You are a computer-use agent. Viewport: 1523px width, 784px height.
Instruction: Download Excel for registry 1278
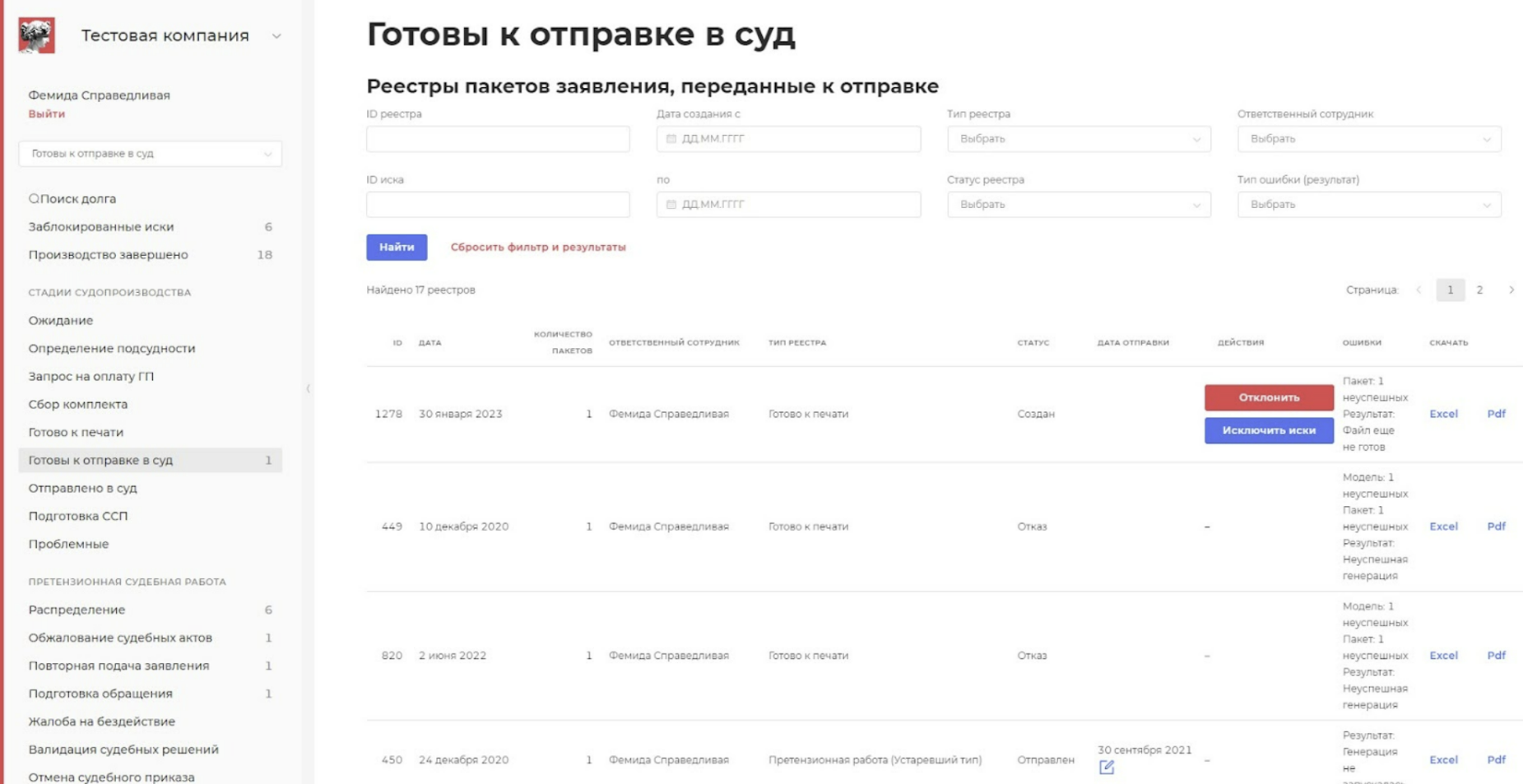1443,414
